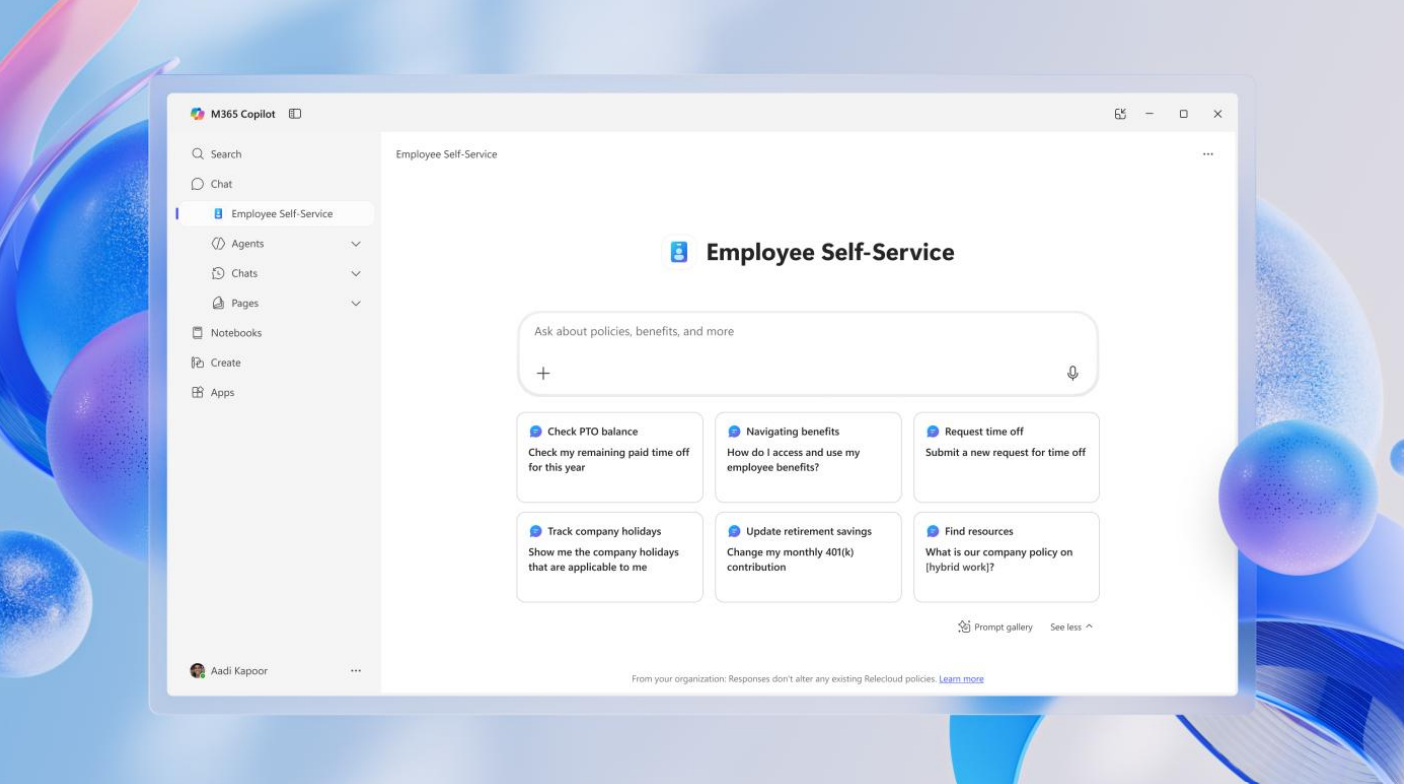Expand the Chats section chevron
The image size is (1404, 784).
click(356, 273)
